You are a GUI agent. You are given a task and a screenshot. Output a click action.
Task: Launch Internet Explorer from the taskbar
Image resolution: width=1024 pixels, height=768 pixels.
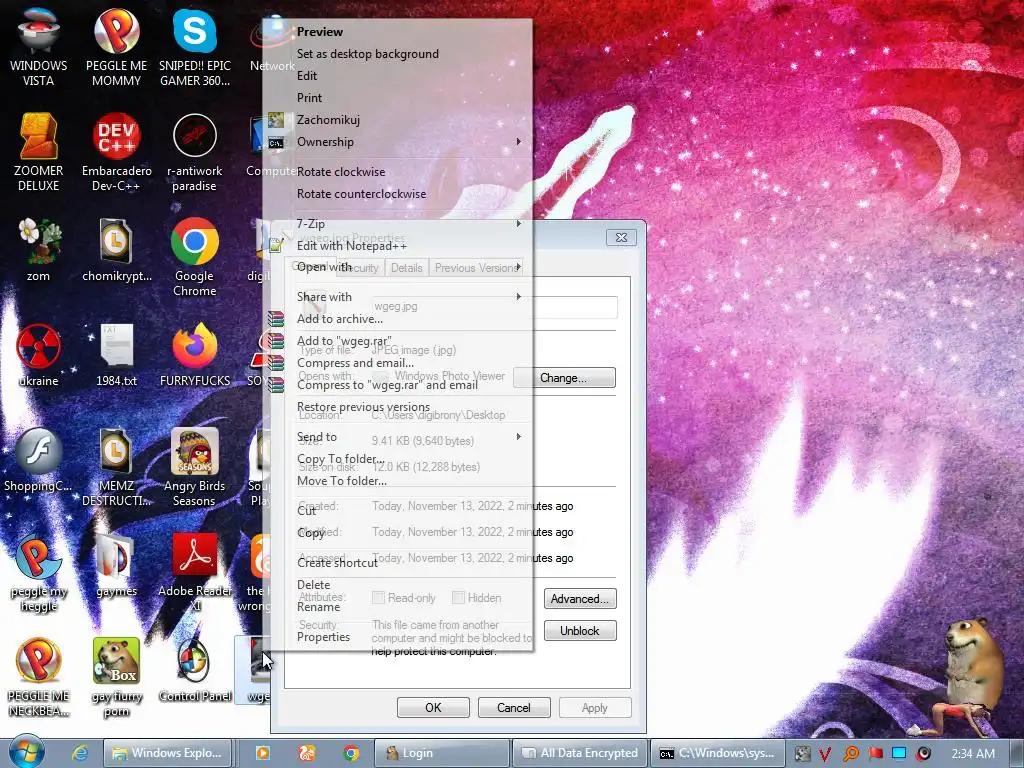pyautogui.click(x=80, y=753)
